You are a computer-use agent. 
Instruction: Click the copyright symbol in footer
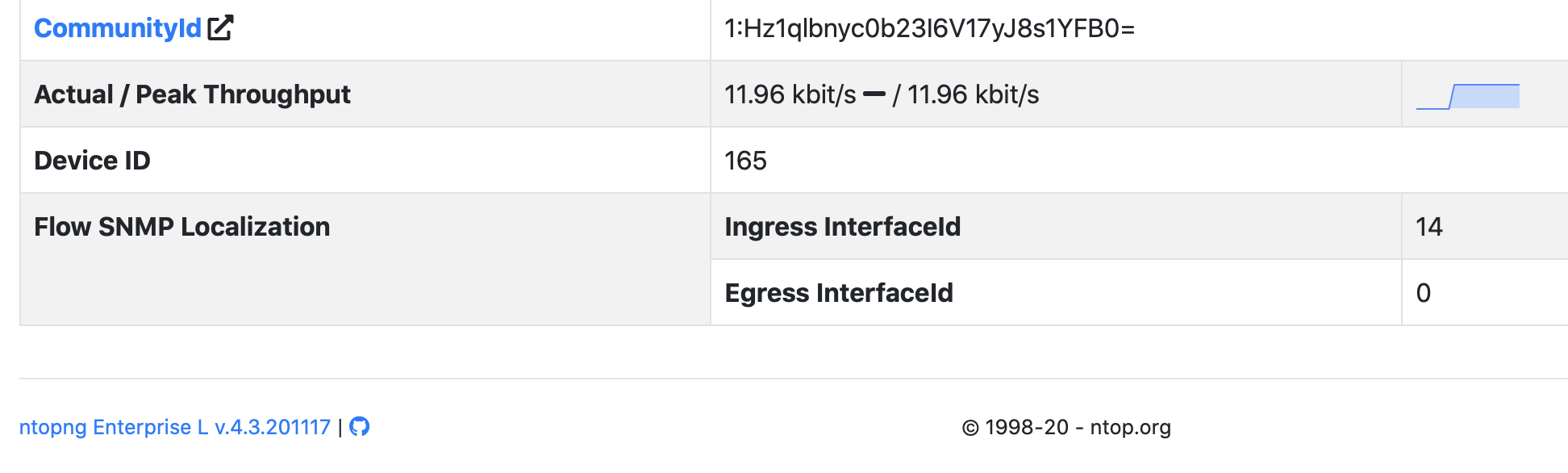pyautogui.click(x=970, y=428)
